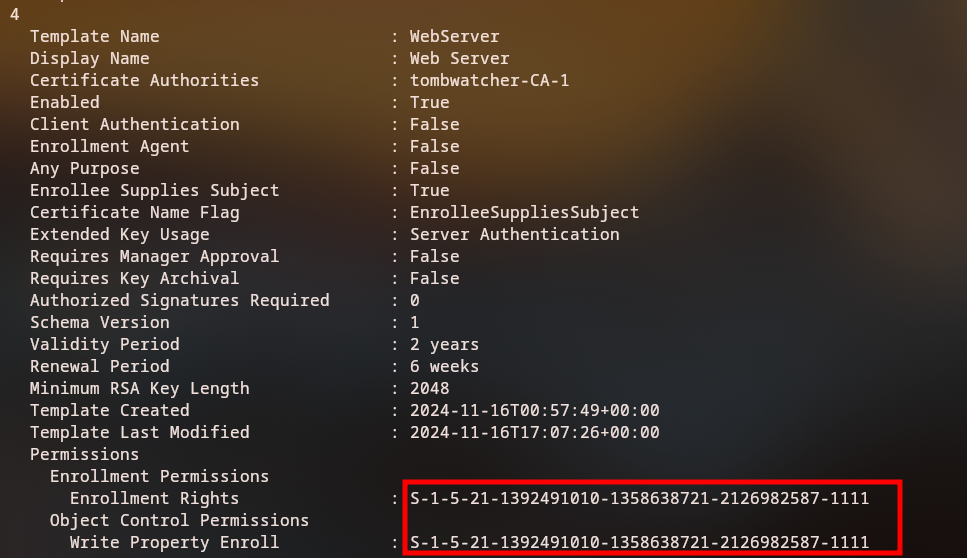The width and height of the screenshot is (967, 558).
Task: Click the 'Requires Manager Approval' label
Action: tap(154, 256)
